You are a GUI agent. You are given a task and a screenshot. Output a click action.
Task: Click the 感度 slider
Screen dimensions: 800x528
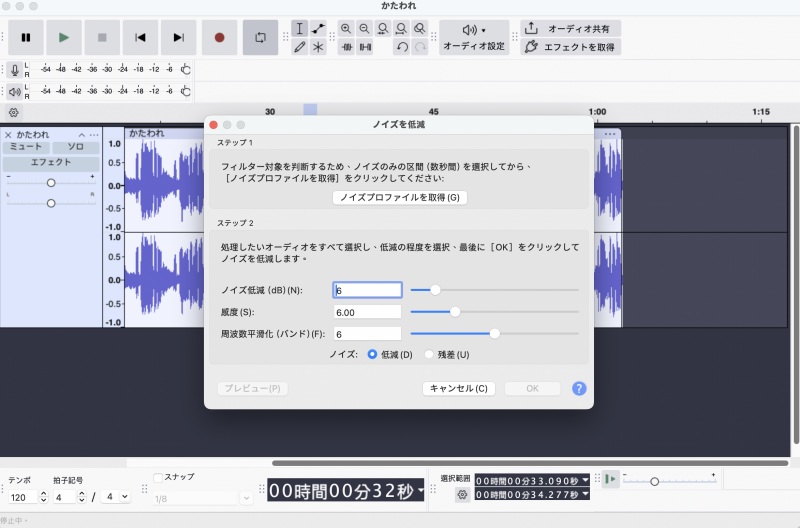point(494,312)
